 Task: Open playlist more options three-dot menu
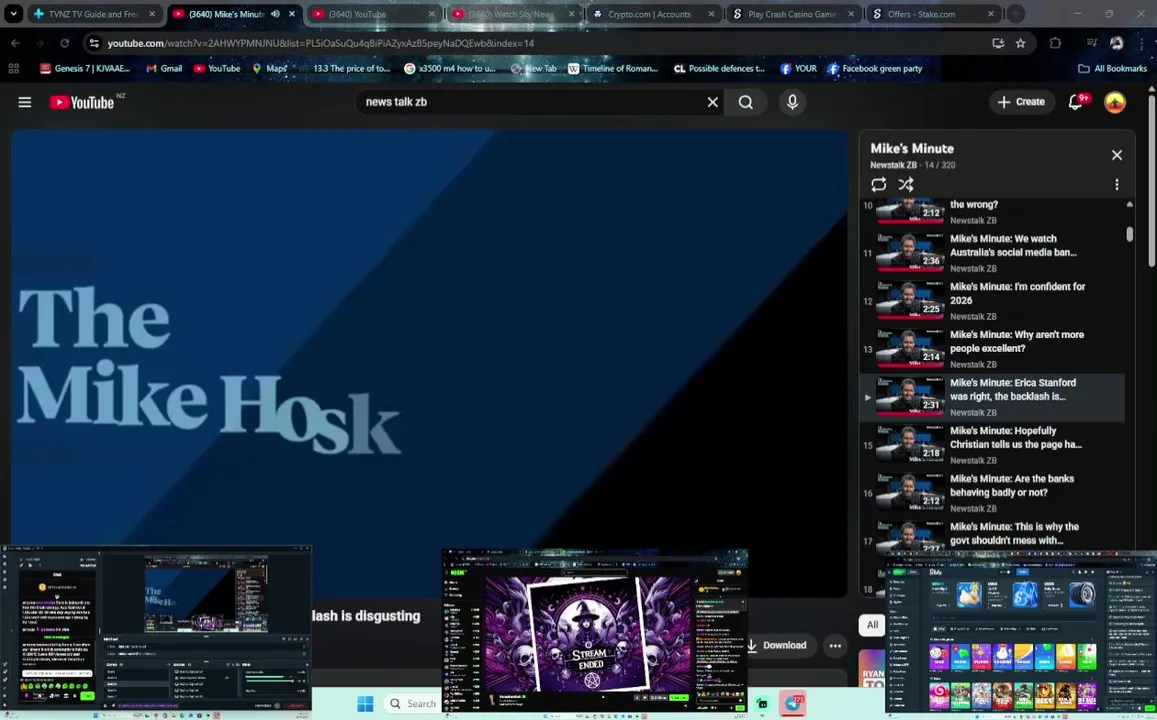pyautogui.click(x=1116, y=184)
